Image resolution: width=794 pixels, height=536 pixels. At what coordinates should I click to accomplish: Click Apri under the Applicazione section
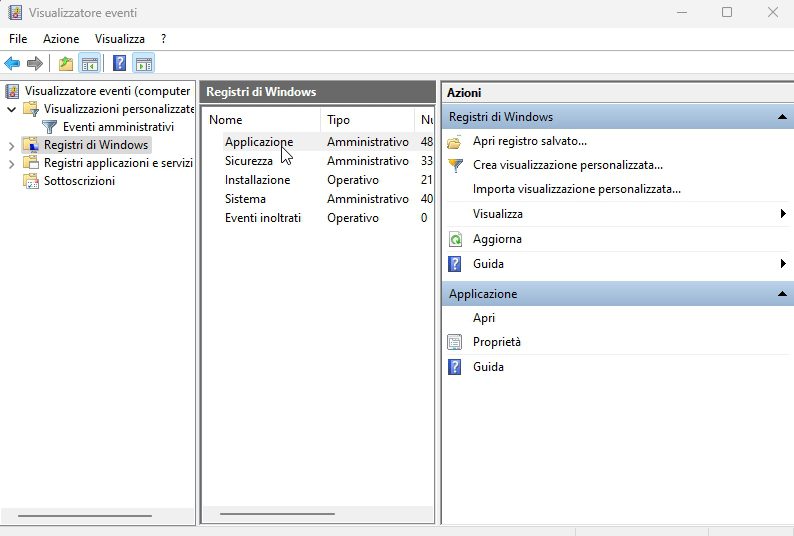[484, 318]
